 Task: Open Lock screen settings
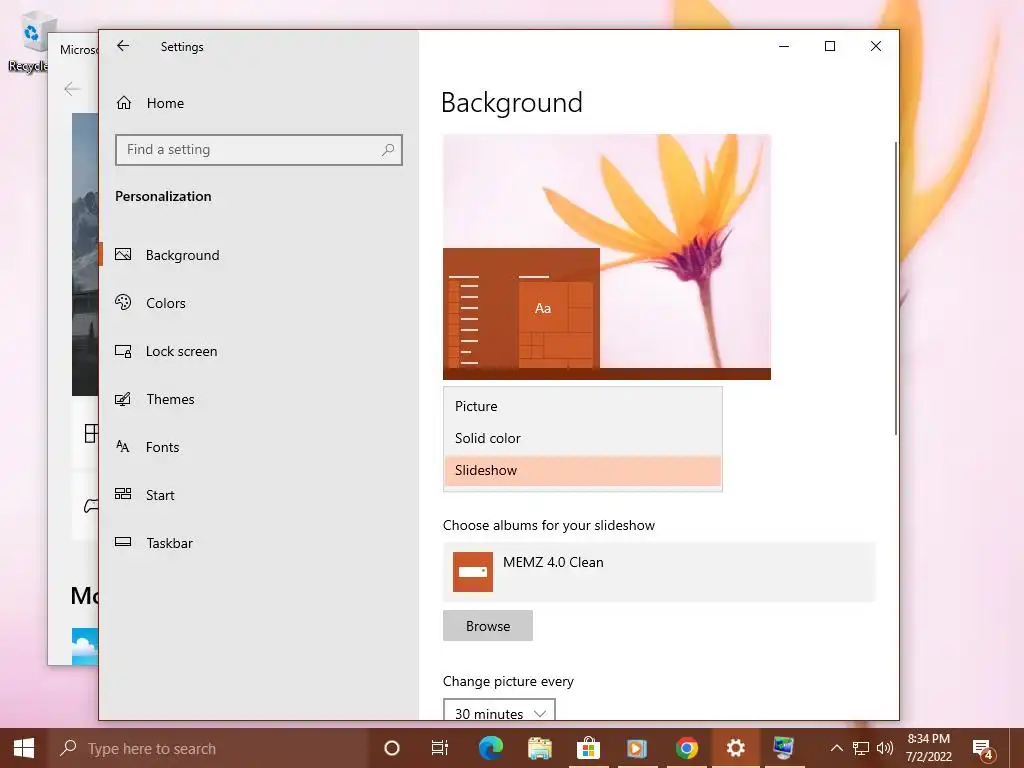[259, 351]
